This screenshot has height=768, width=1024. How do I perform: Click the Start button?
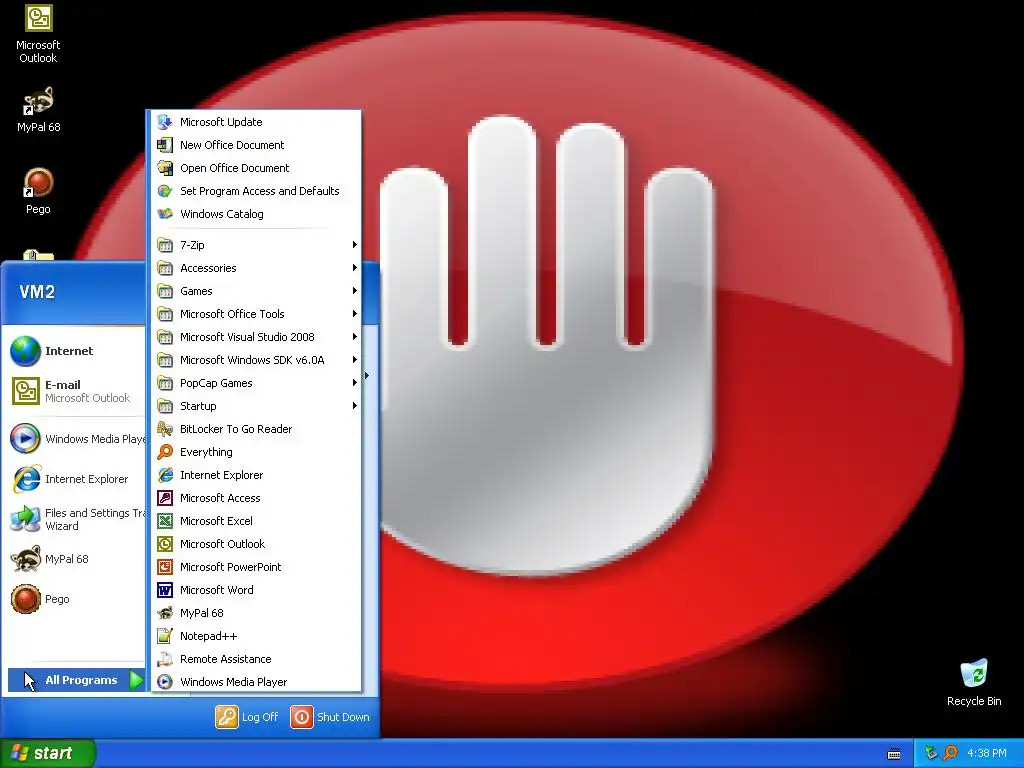coord(48,753)
